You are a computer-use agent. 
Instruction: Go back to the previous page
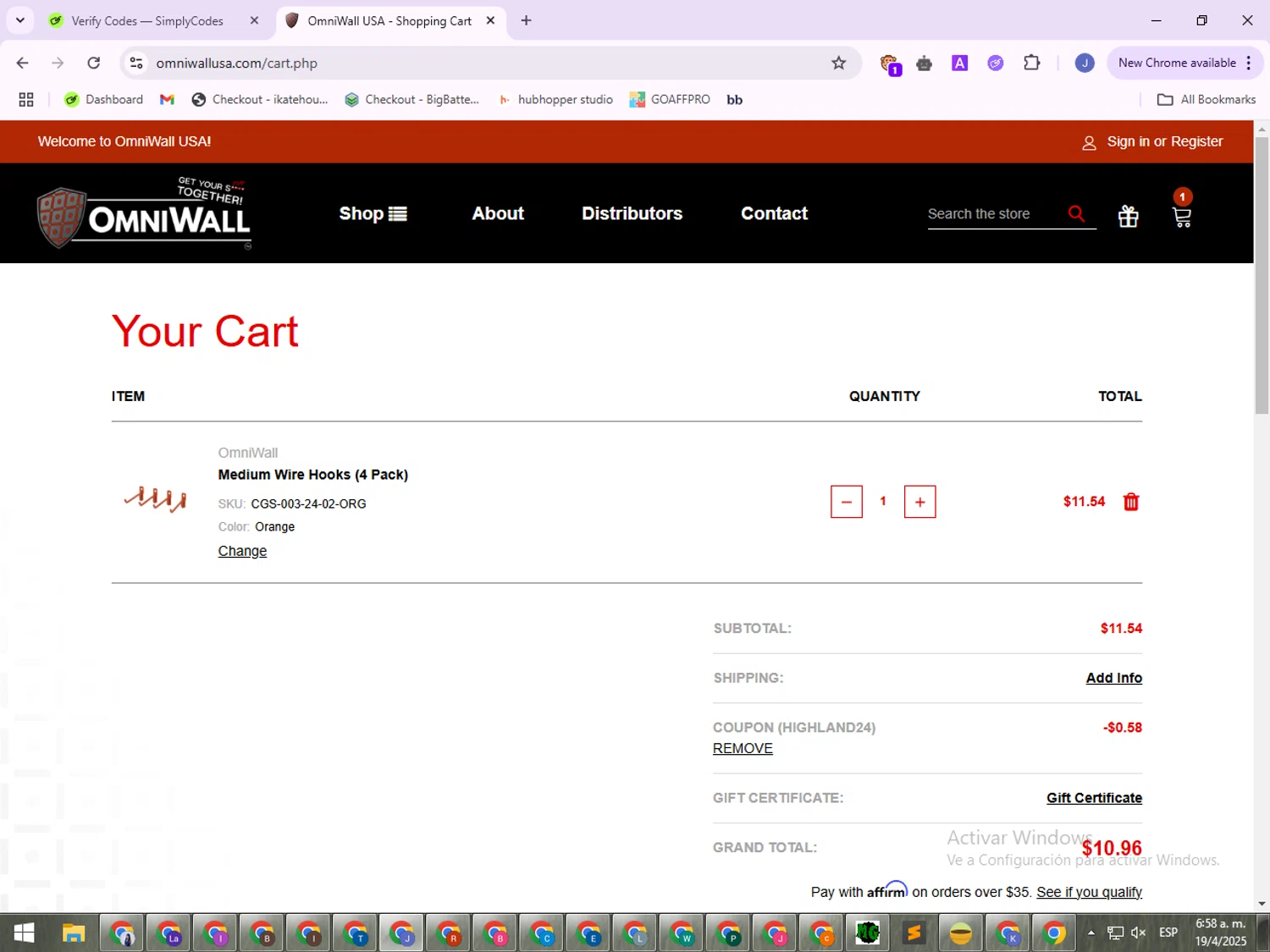(x=23, y=63)
